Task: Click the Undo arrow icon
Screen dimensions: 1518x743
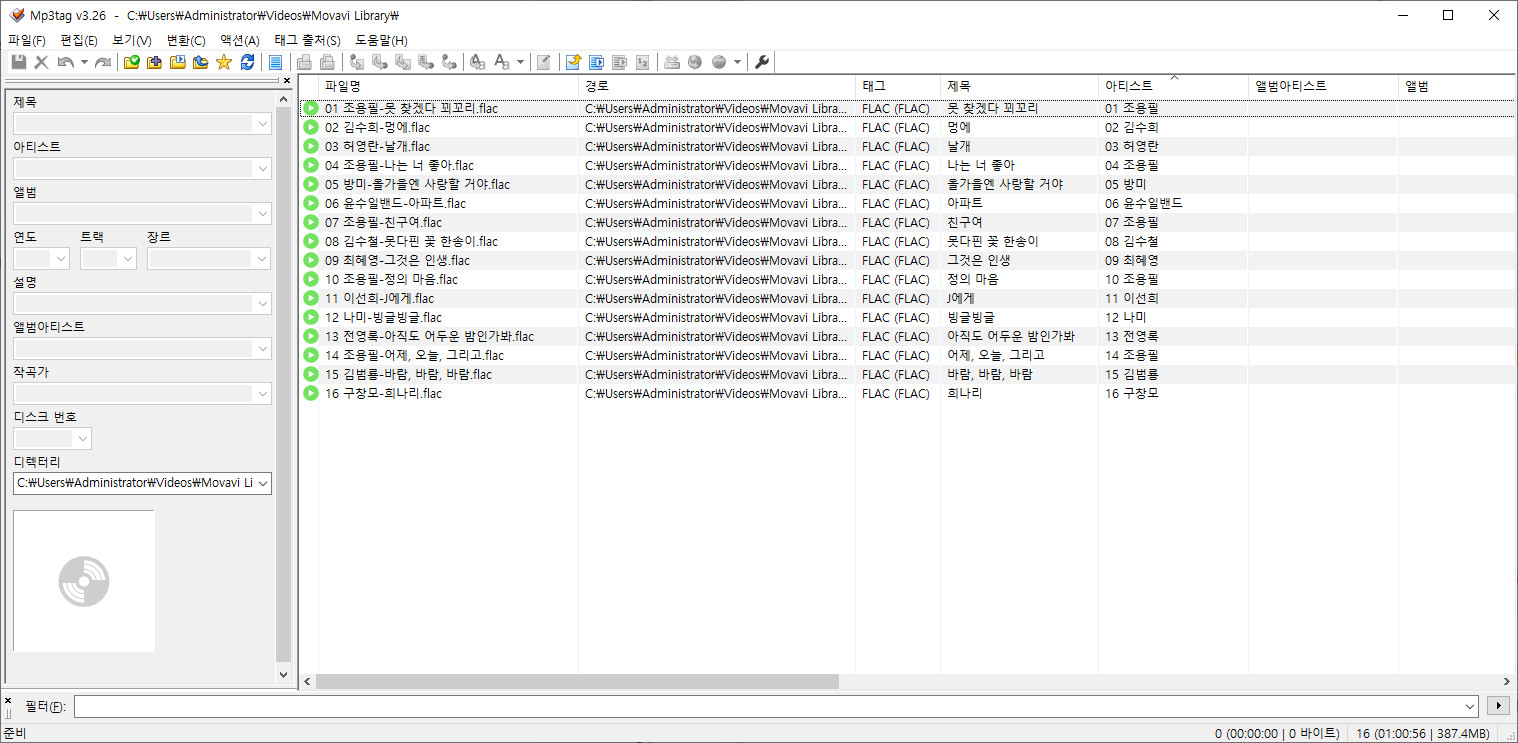Action: [66, 62]
